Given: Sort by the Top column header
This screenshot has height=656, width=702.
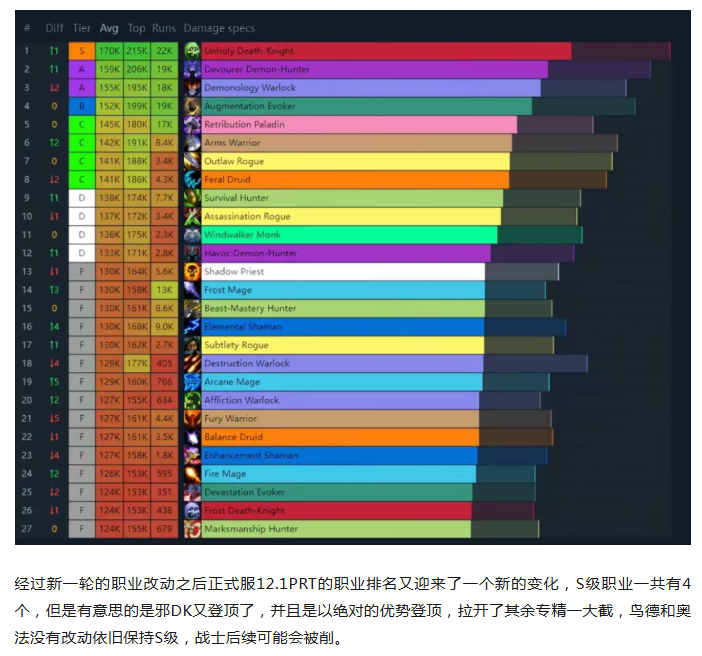Looking at the screenshot, I should 137,28.
